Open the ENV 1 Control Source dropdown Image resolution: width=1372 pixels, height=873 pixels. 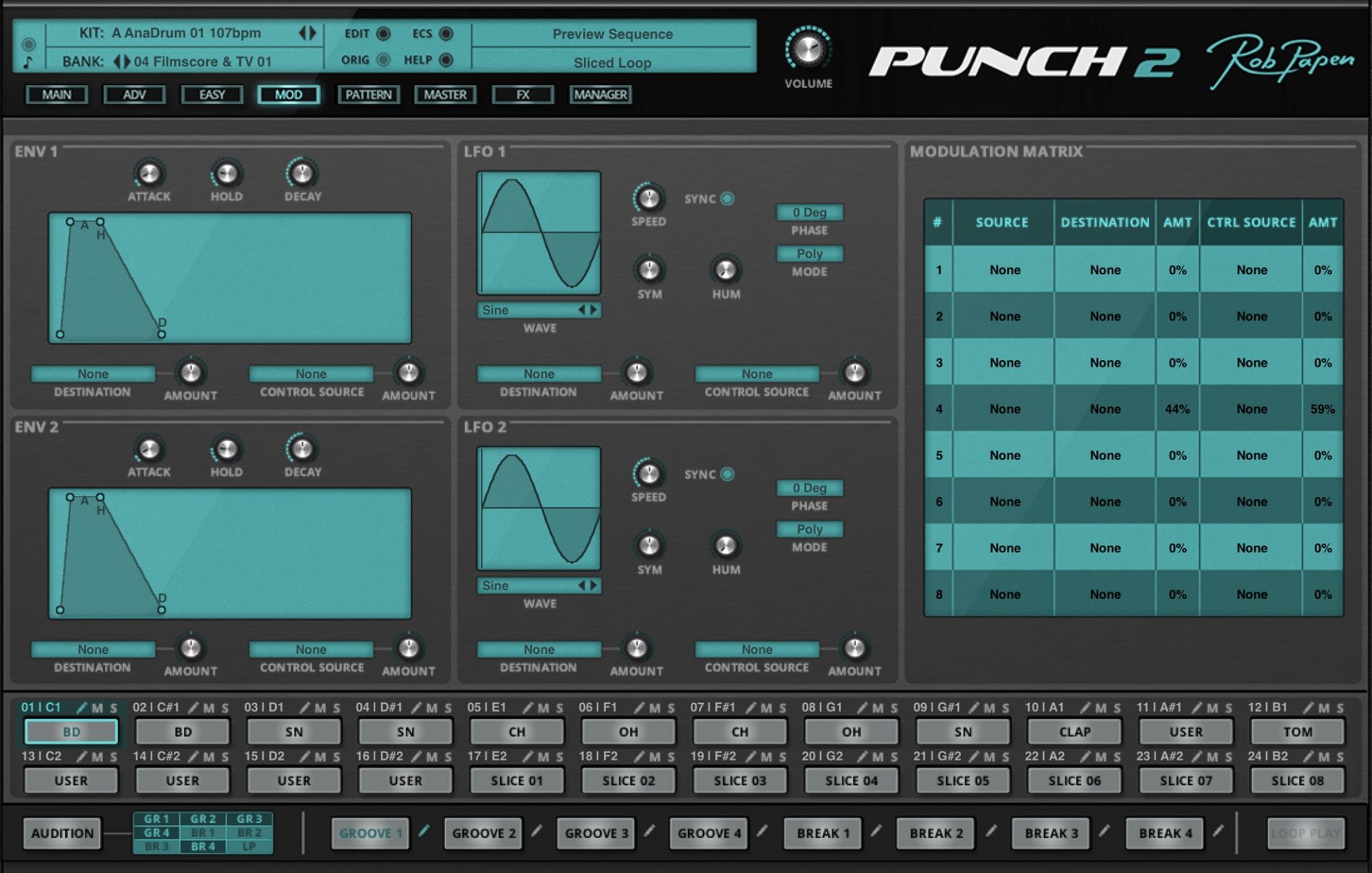(311, 374)
